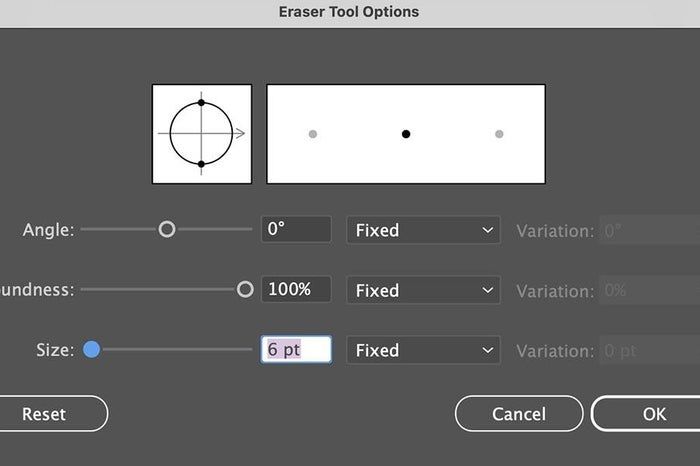Click the Angle slider handle
The width and height of the screenshot is (700, 466).
tap(167, 230)
